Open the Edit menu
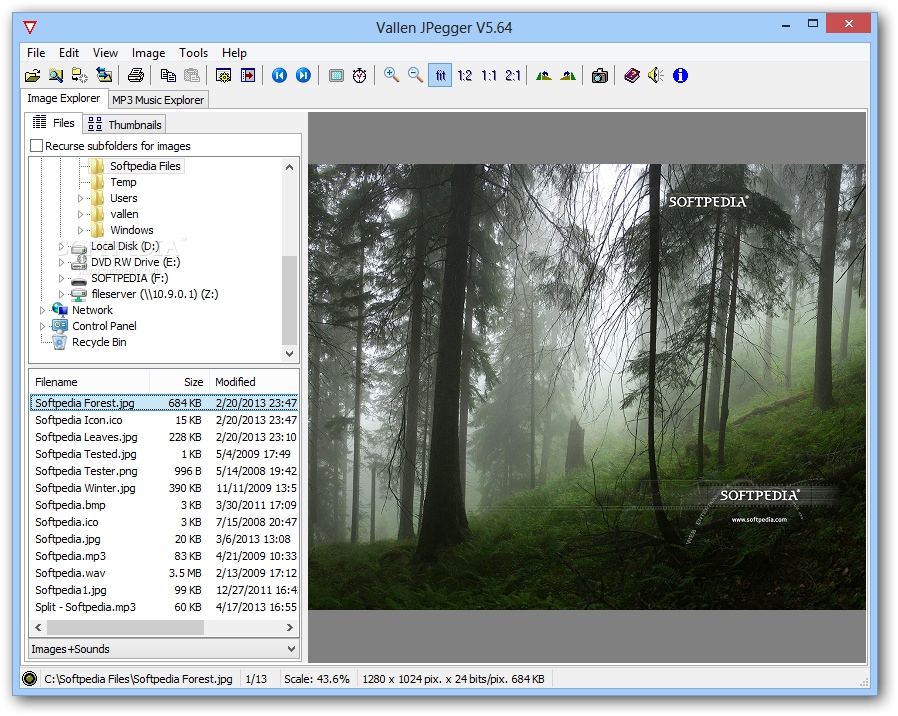 point(69,53)
